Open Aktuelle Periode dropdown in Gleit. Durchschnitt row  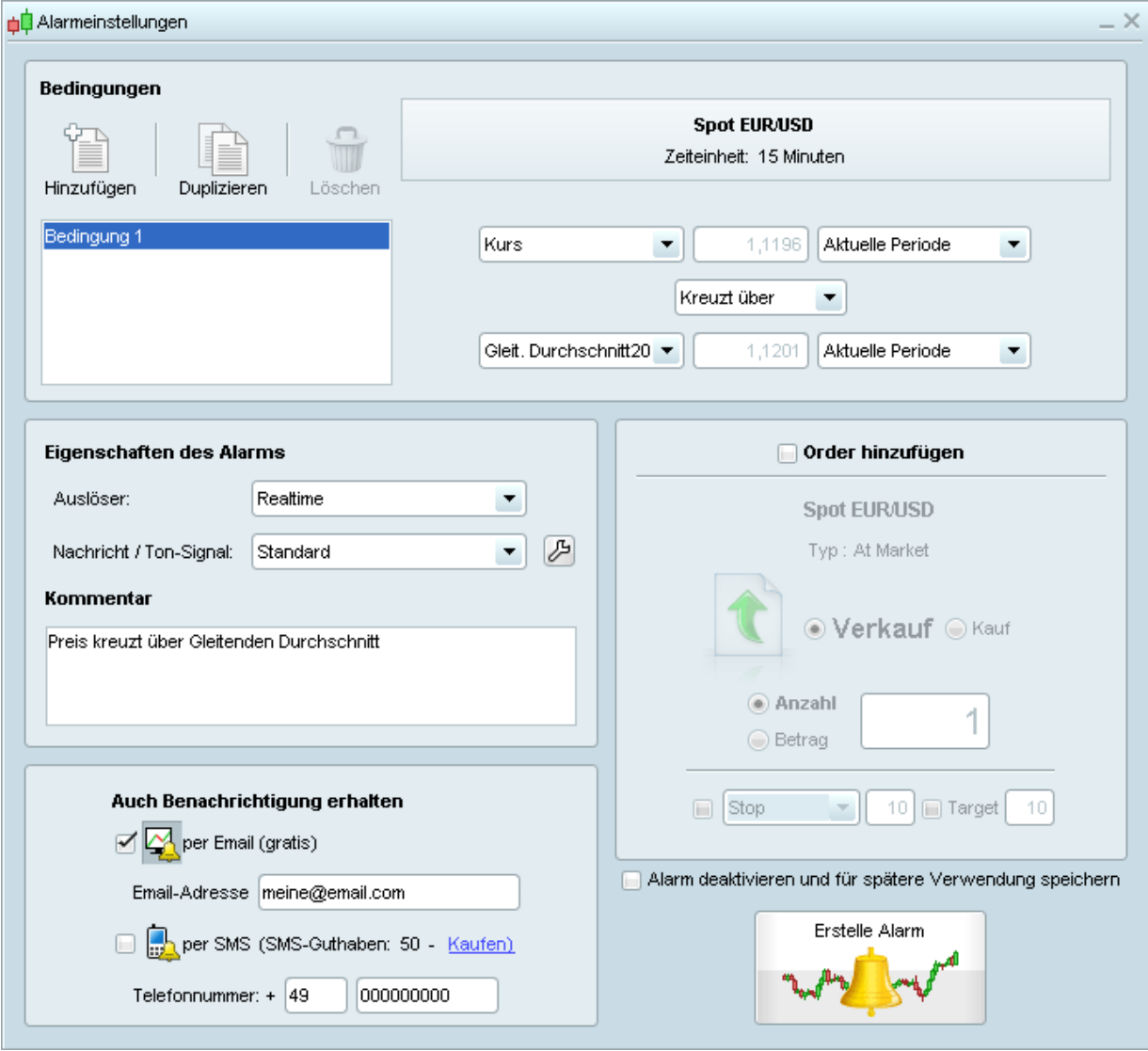(924, 351)
